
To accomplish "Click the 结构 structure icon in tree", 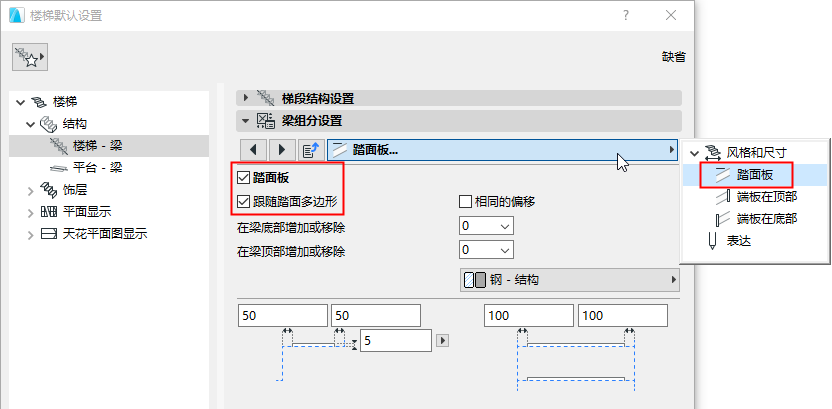I will [x=49, y=124].
